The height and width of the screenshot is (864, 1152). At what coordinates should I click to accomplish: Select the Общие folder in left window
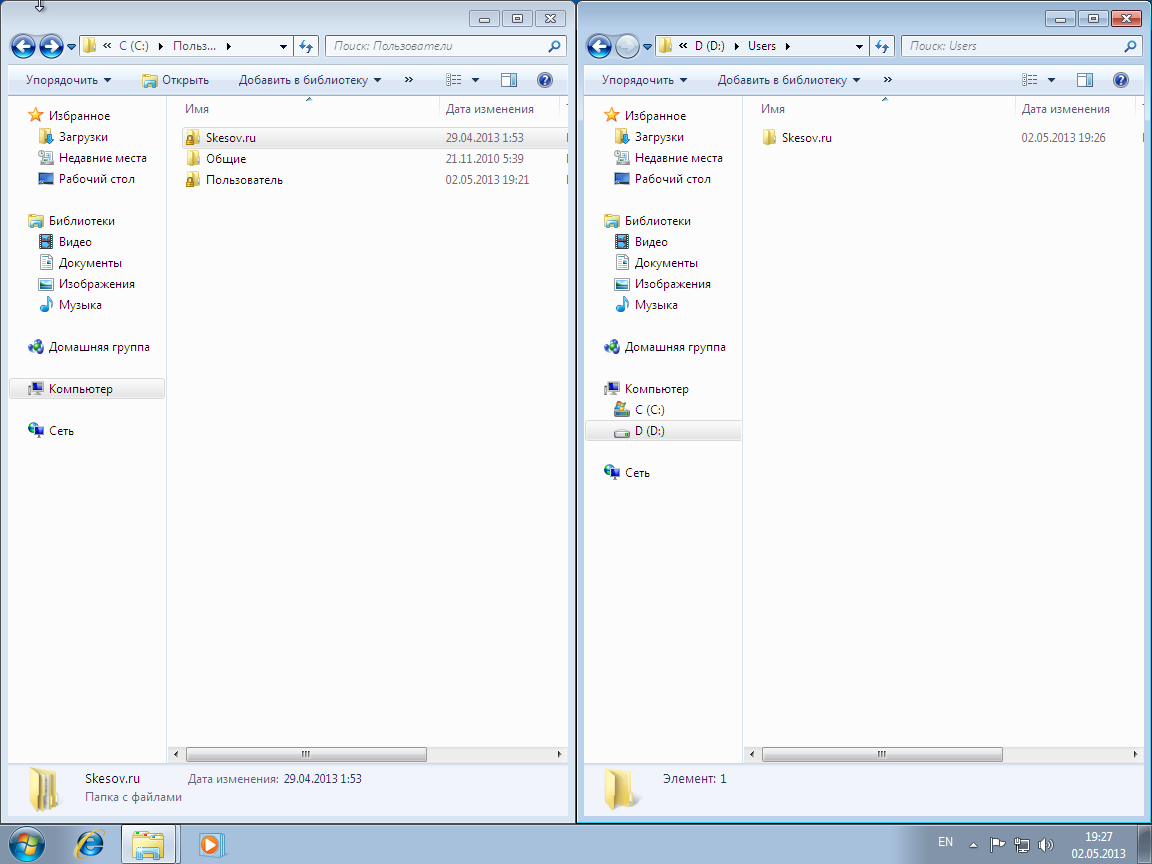226,159
